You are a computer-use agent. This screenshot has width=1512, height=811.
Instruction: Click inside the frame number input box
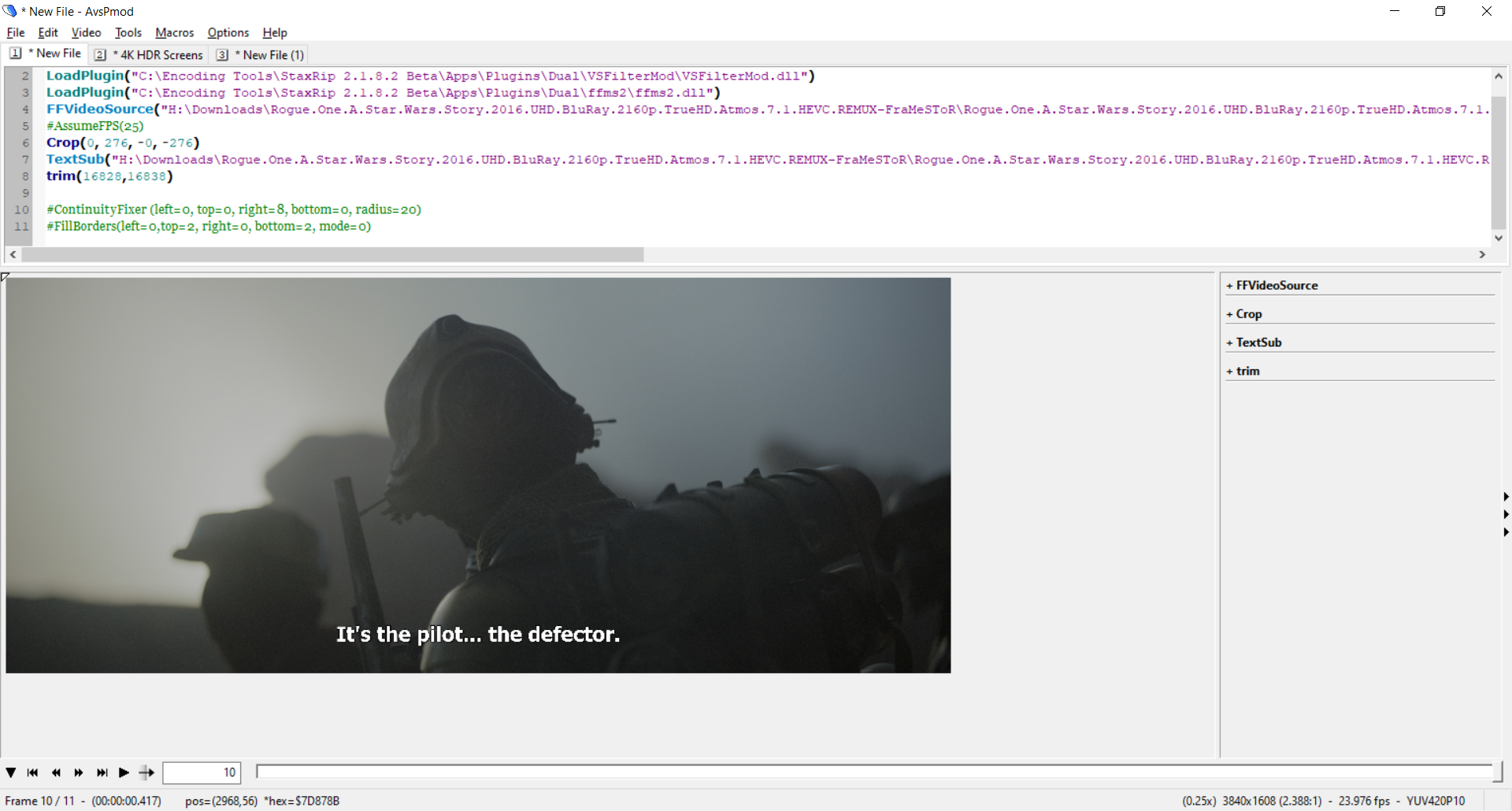(x=202, y=772)
